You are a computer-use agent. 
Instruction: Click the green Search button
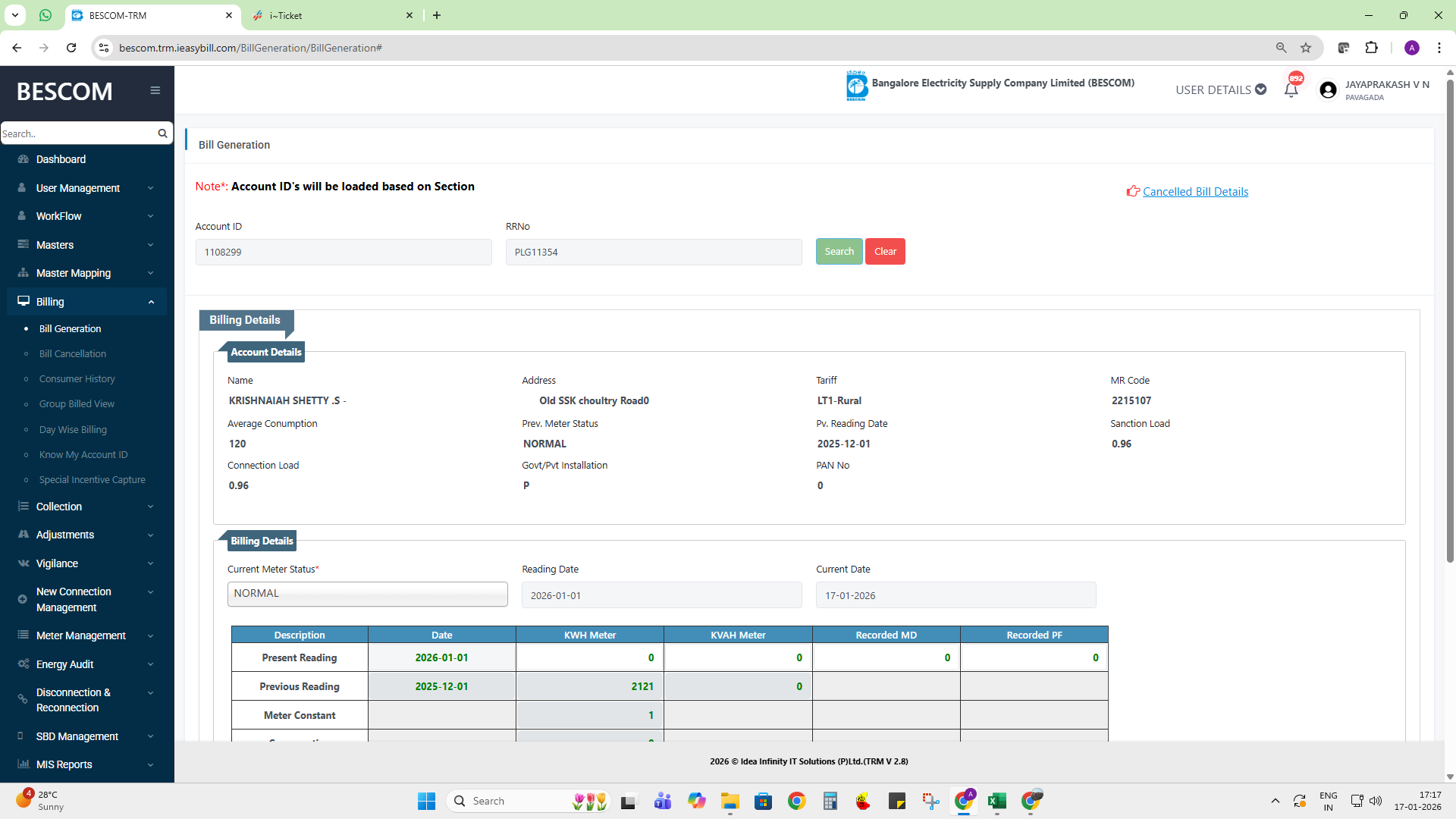(x=839, y=252)
